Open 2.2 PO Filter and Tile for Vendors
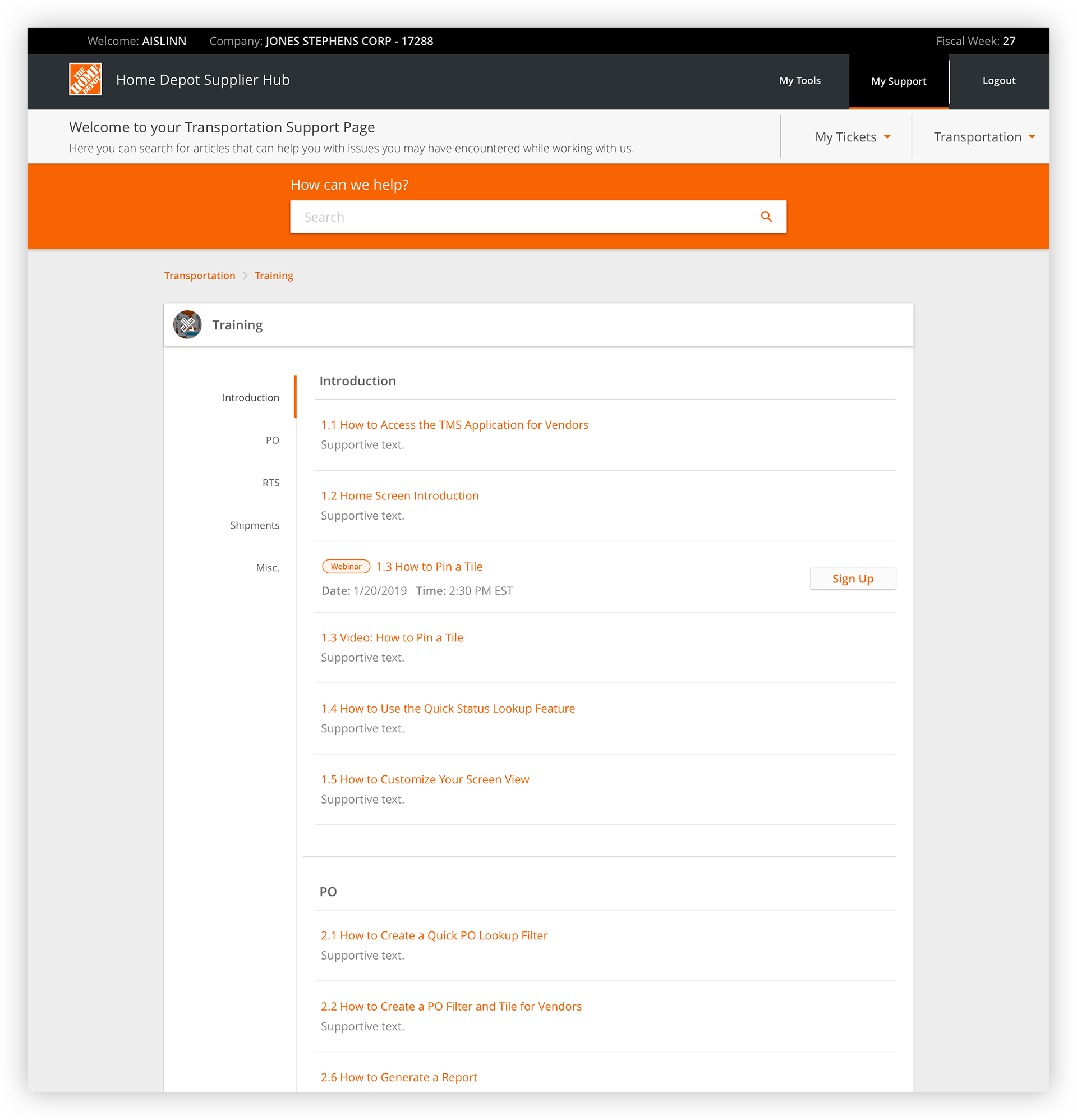1077x1120 pixels. click(451, 1006)
